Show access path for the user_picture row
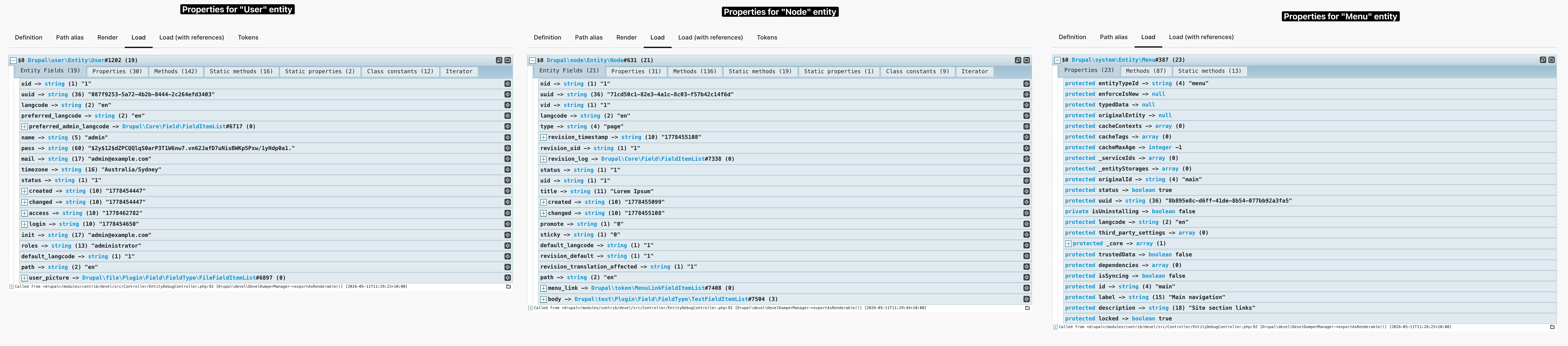 [x=508, y=278]
